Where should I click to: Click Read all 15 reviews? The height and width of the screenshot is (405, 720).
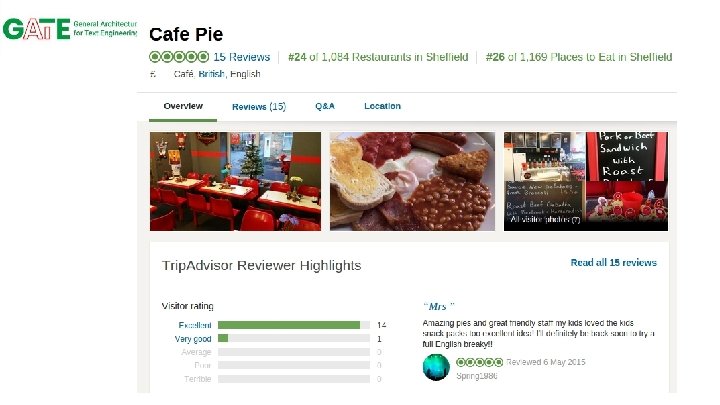(613, 263)
